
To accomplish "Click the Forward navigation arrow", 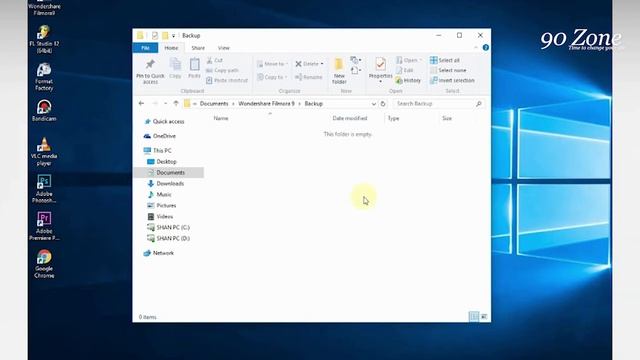I will click(155, 104).
